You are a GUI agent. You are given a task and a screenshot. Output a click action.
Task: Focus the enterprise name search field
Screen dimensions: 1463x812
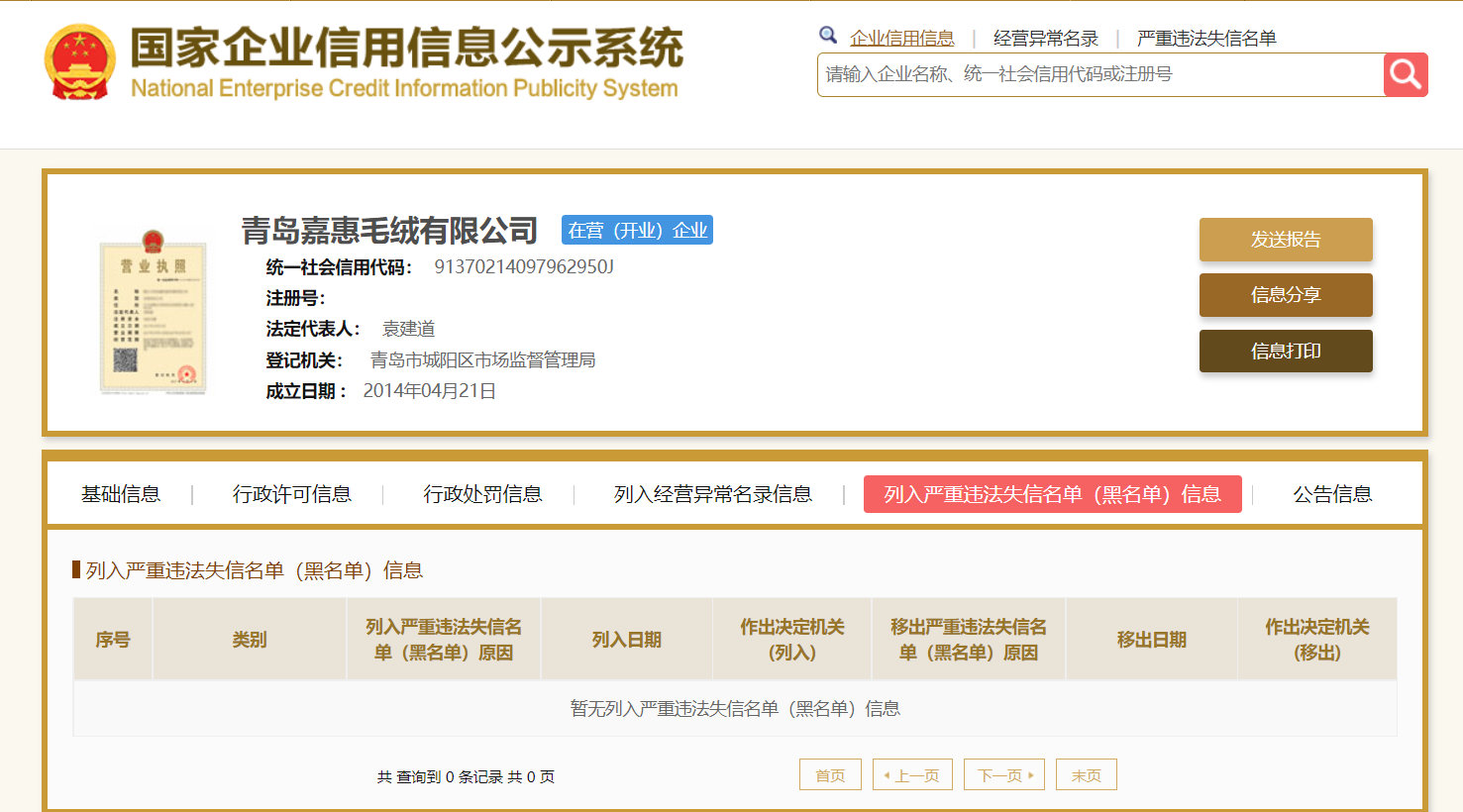tap(1100, 74)
